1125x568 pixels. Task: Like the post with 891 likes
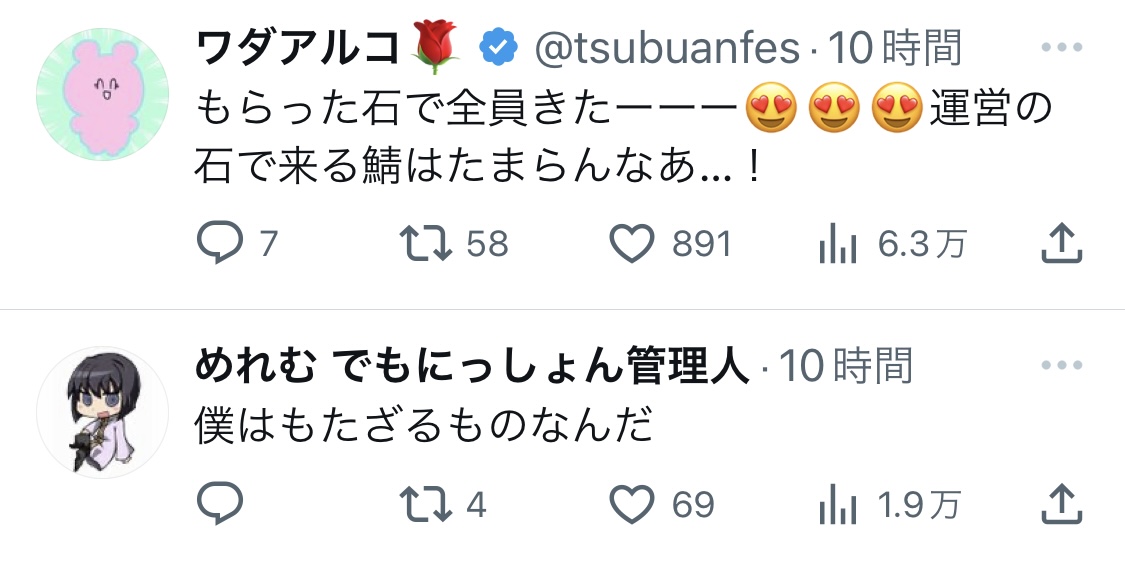[633, 244]
